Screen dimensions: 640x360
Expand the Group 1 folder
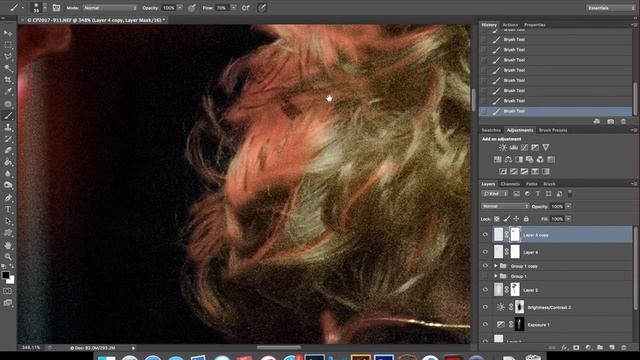pyautogui.click(x=496, y=276)
